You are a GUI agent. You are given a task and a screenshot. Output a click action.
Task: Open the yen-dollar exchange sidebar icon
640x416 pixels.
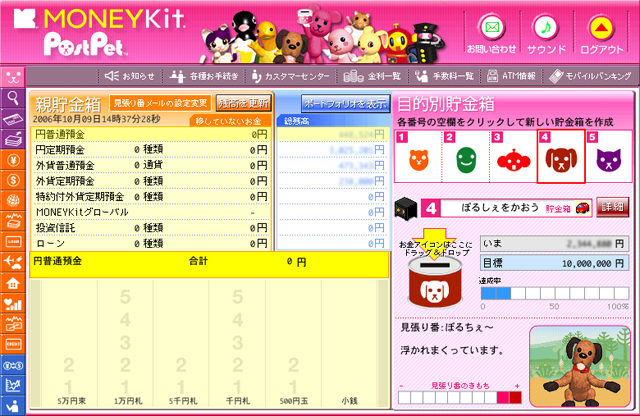coord(13,365)
